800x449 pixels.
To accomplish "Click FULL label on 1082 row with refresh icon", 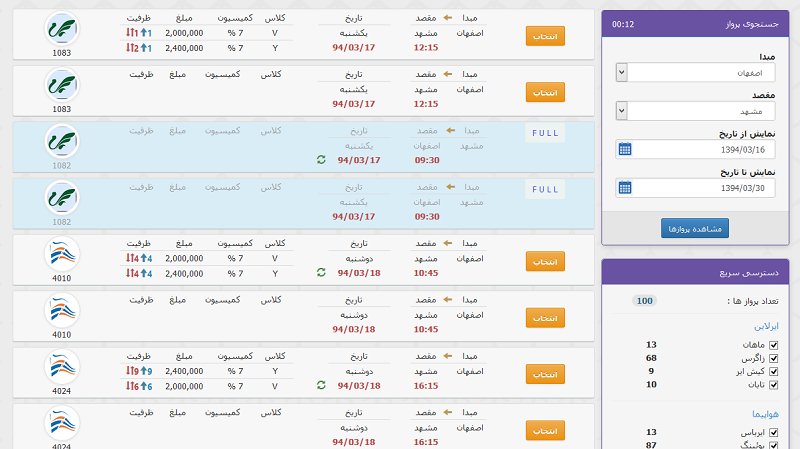I will [x=545, y=133].
